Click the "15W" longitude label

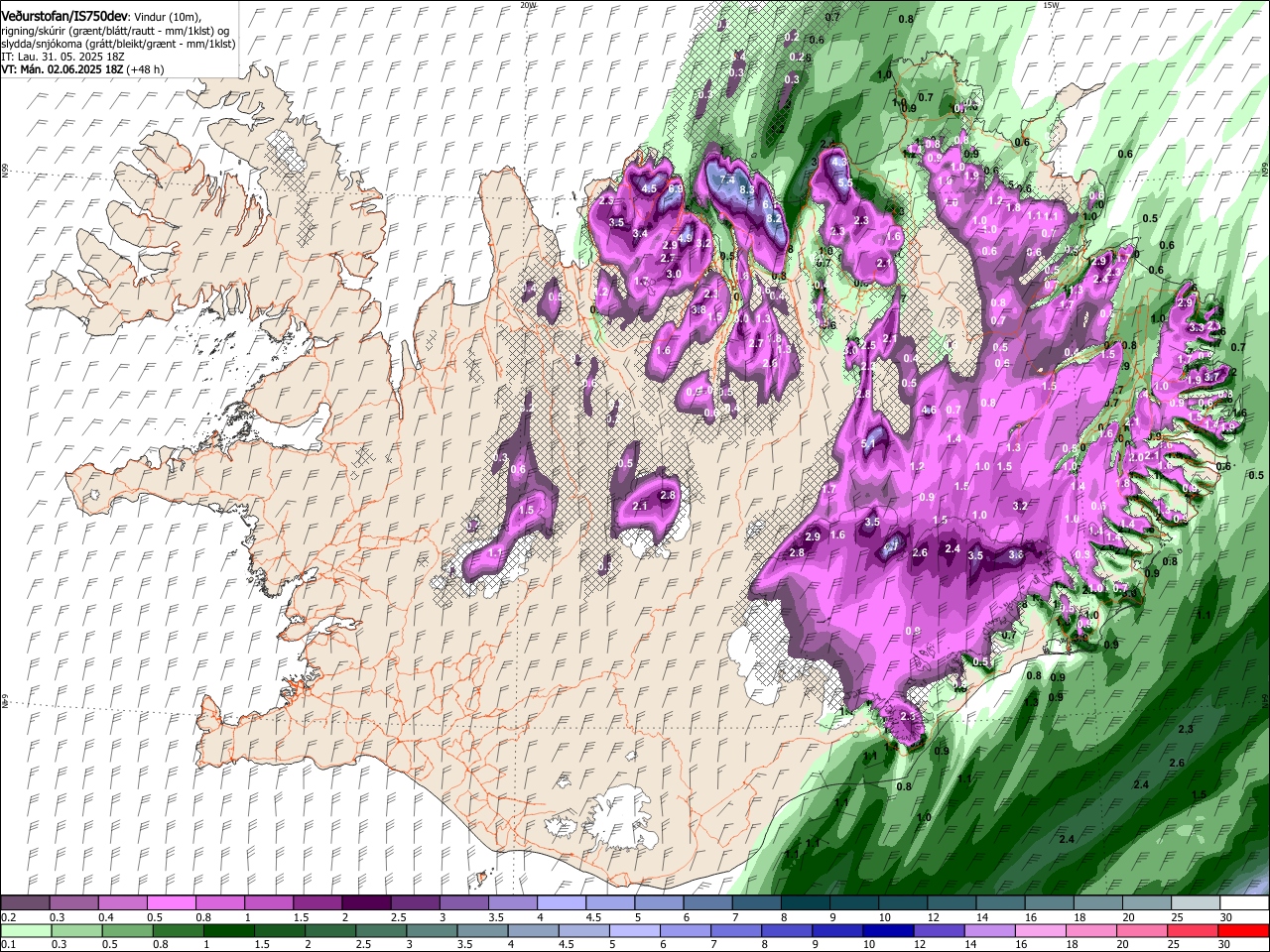point(1051,5)
